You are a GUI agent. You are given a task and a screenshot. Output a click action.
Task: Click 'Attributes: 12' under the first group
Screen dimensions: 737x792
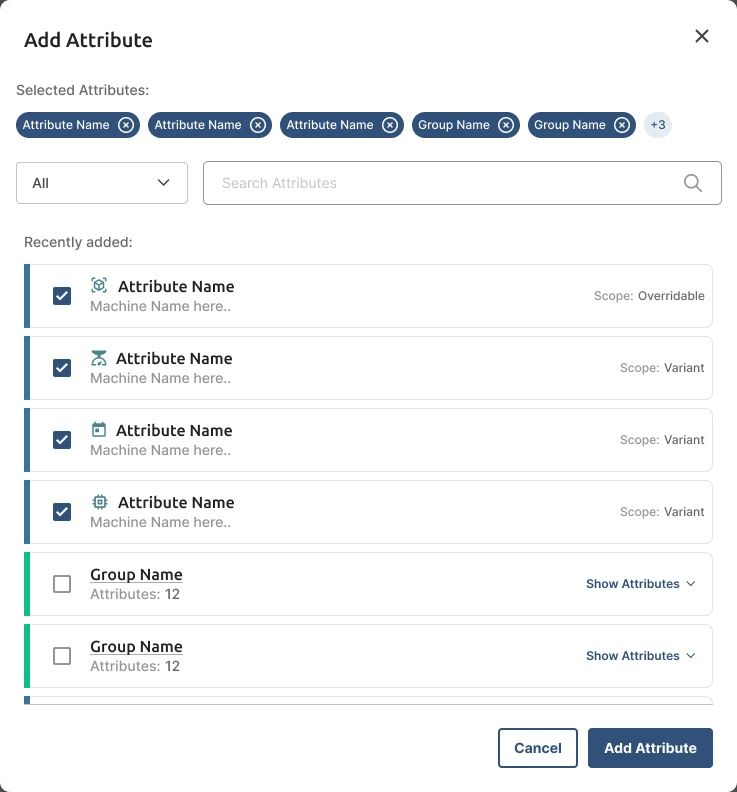135,594
